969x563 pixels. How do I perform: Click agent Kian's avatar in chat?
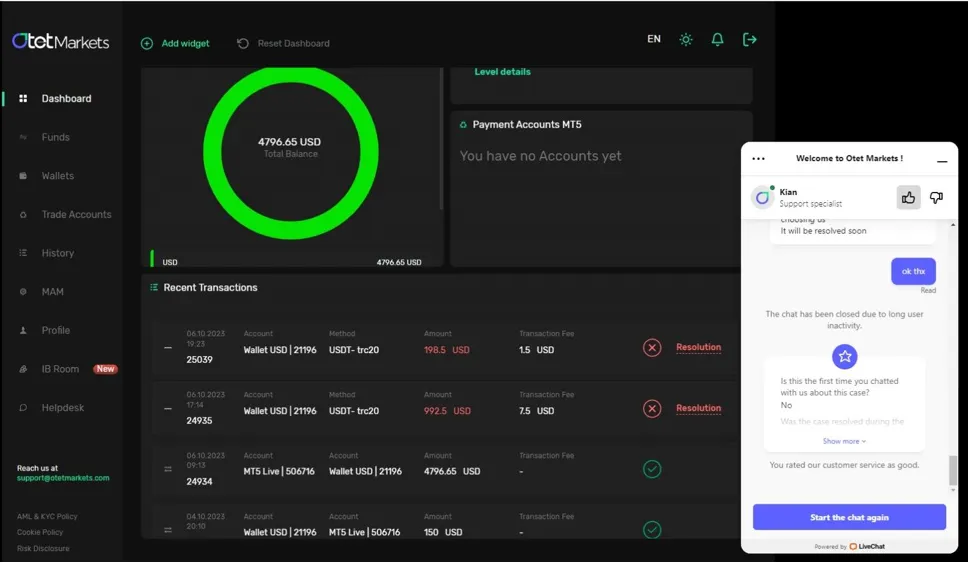coord(763,197)
